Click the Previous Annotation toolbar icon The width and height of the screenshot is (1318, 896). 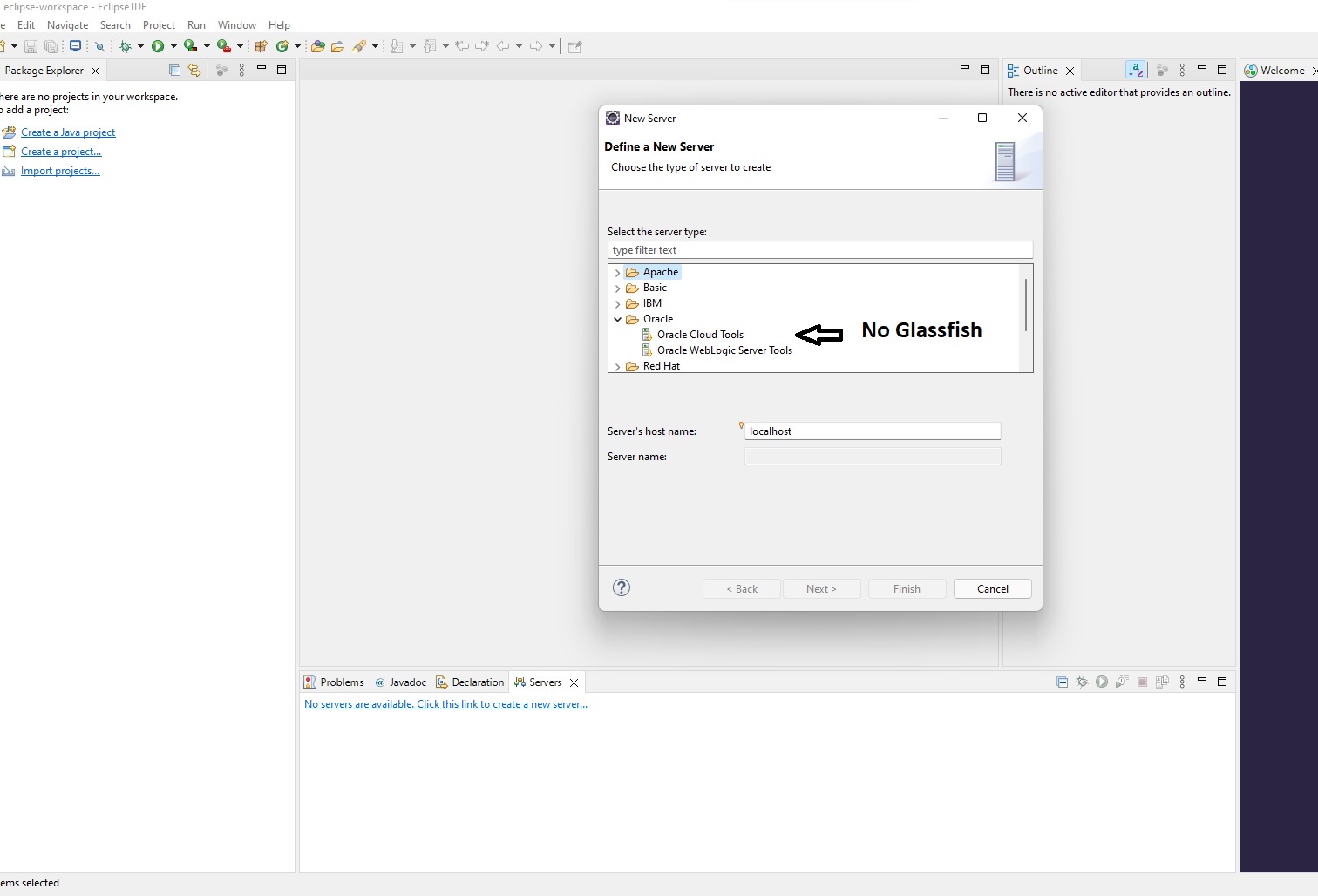pyautogui.click(x=429, y=46)
